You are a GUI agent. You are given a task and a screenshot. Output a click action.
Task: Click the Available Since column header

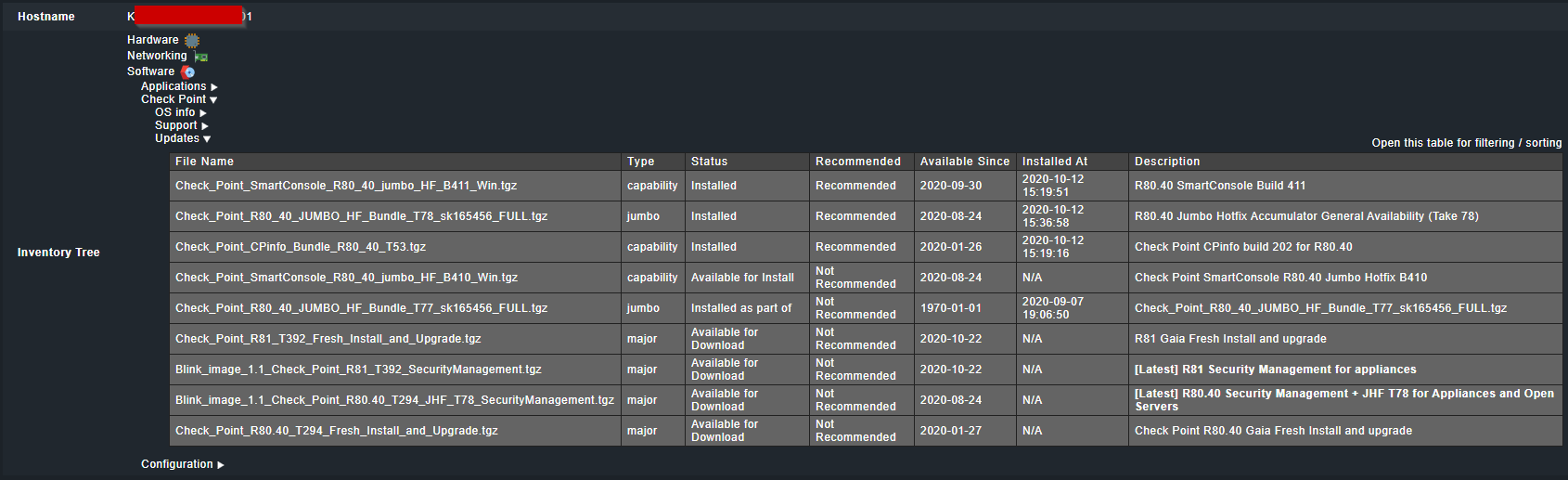pos(965,162)
